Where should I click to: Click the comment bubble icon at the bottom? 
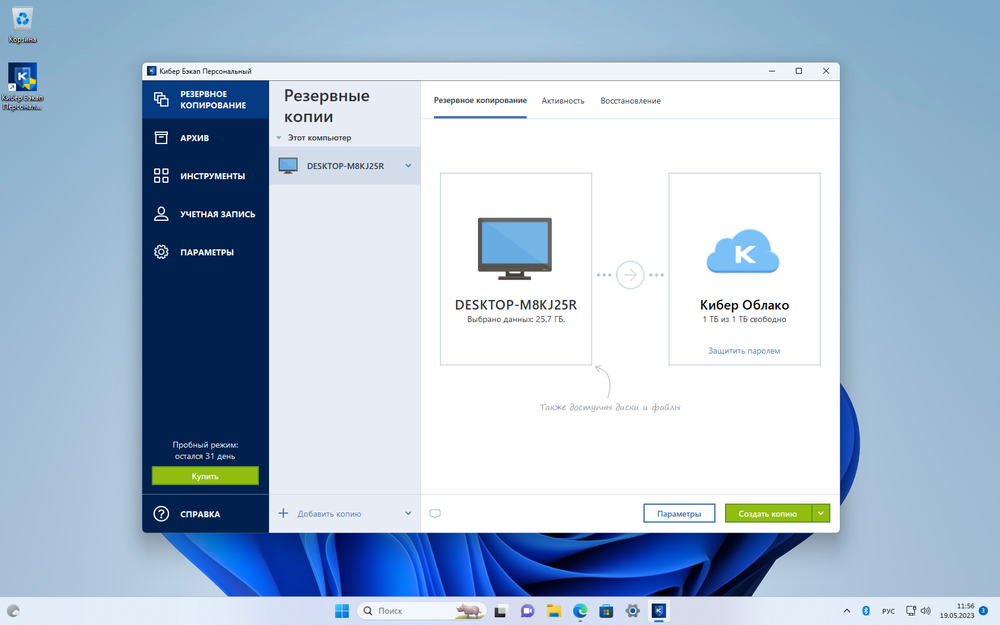(x=435, y=513)
